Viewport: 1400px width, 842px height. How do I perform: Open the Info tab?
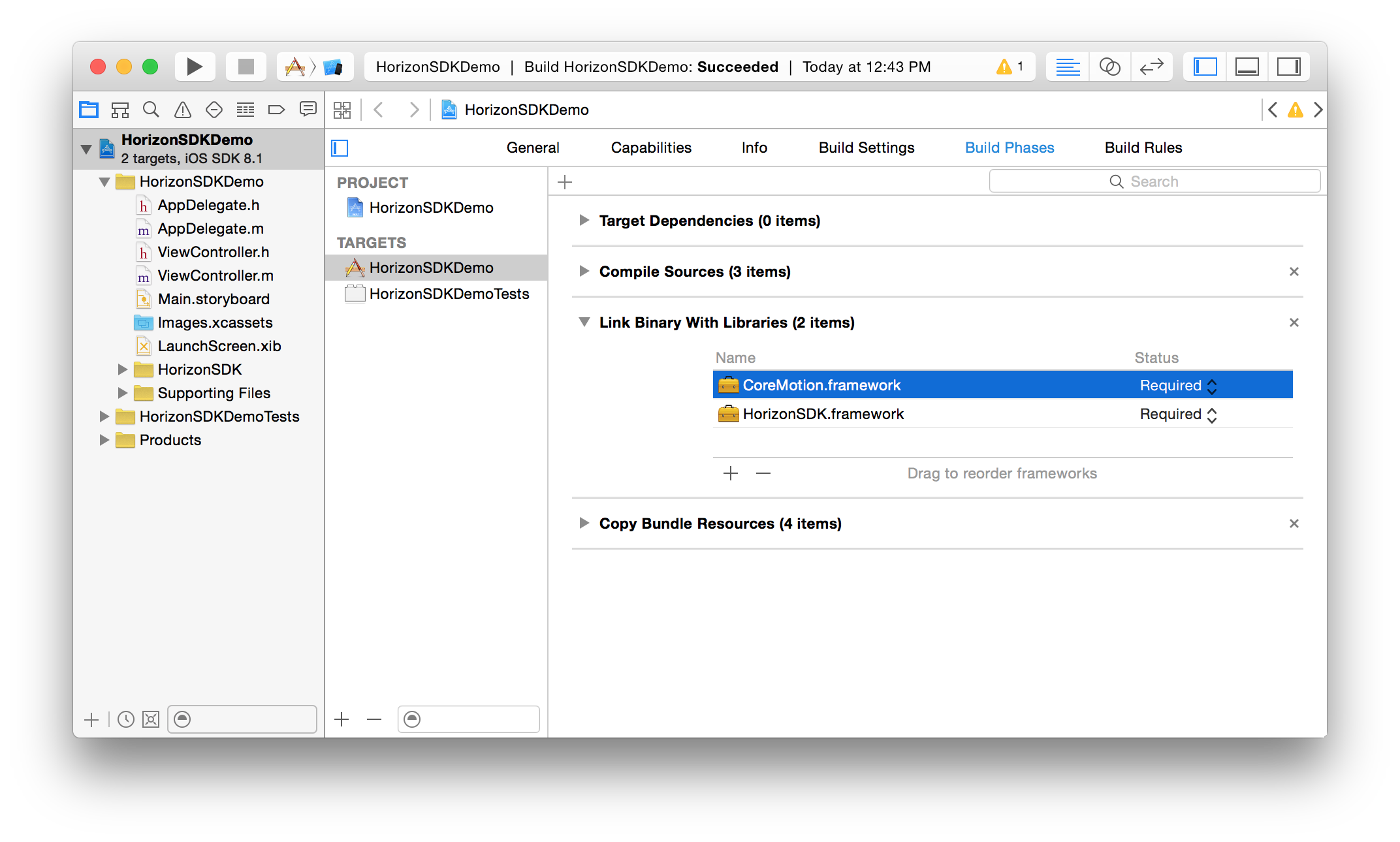pos(754,148)
